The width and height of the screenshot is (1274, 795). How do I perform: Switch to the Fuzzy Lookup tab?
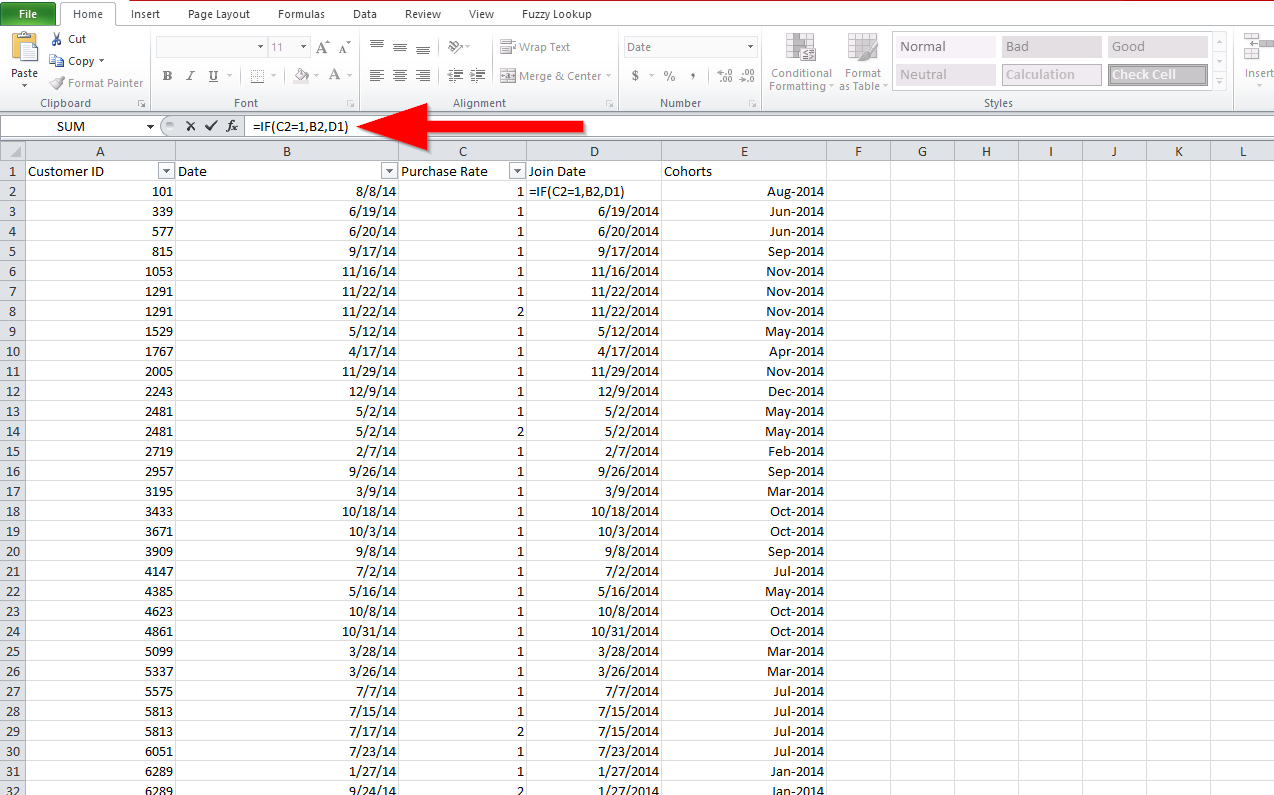click(x=556, y=14)
